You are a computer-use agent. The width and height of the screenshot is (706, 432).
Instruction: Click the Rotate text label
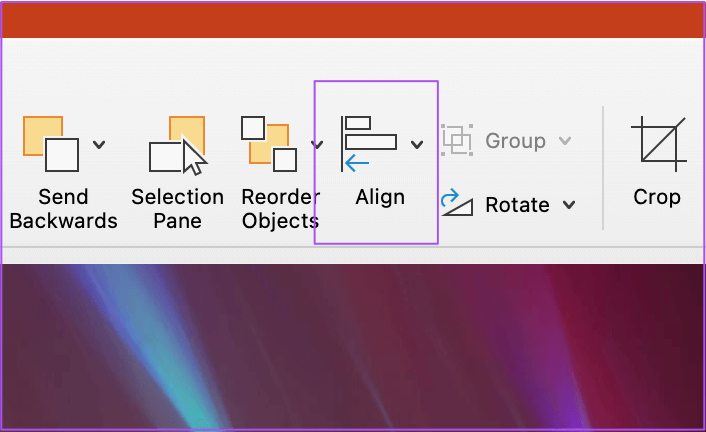[x=517, y=205]
